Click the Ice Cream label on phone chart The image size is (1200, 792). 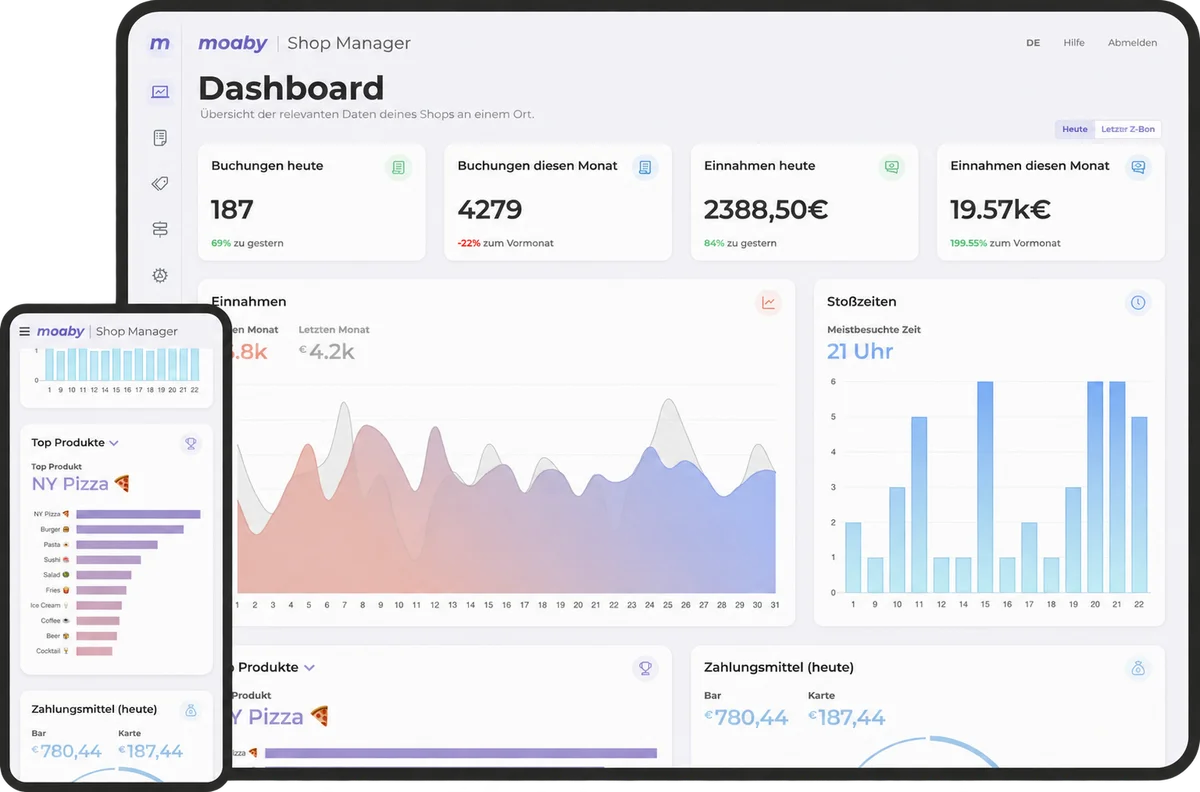pyautogui.click(x=50, y=605)
